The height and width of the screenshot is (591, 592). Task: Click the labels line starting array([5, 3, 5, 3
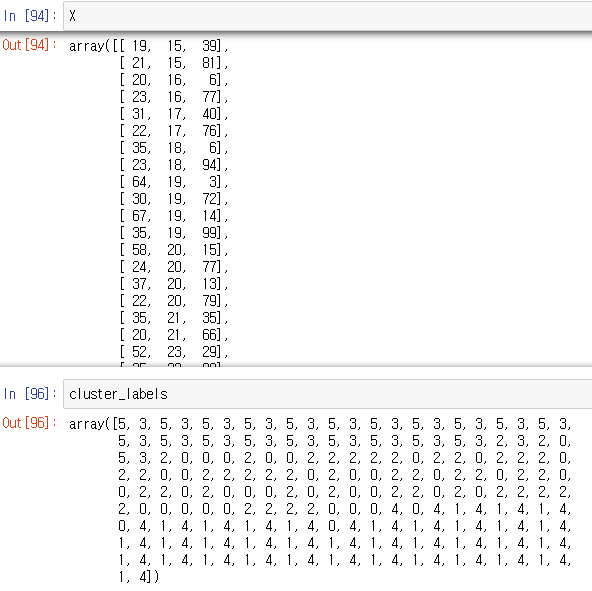320,424
